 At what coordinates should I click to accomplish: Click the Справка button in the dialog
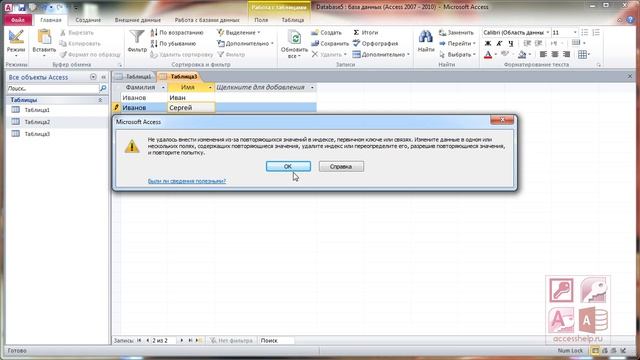pyautogui.click(x=341, y=167)
